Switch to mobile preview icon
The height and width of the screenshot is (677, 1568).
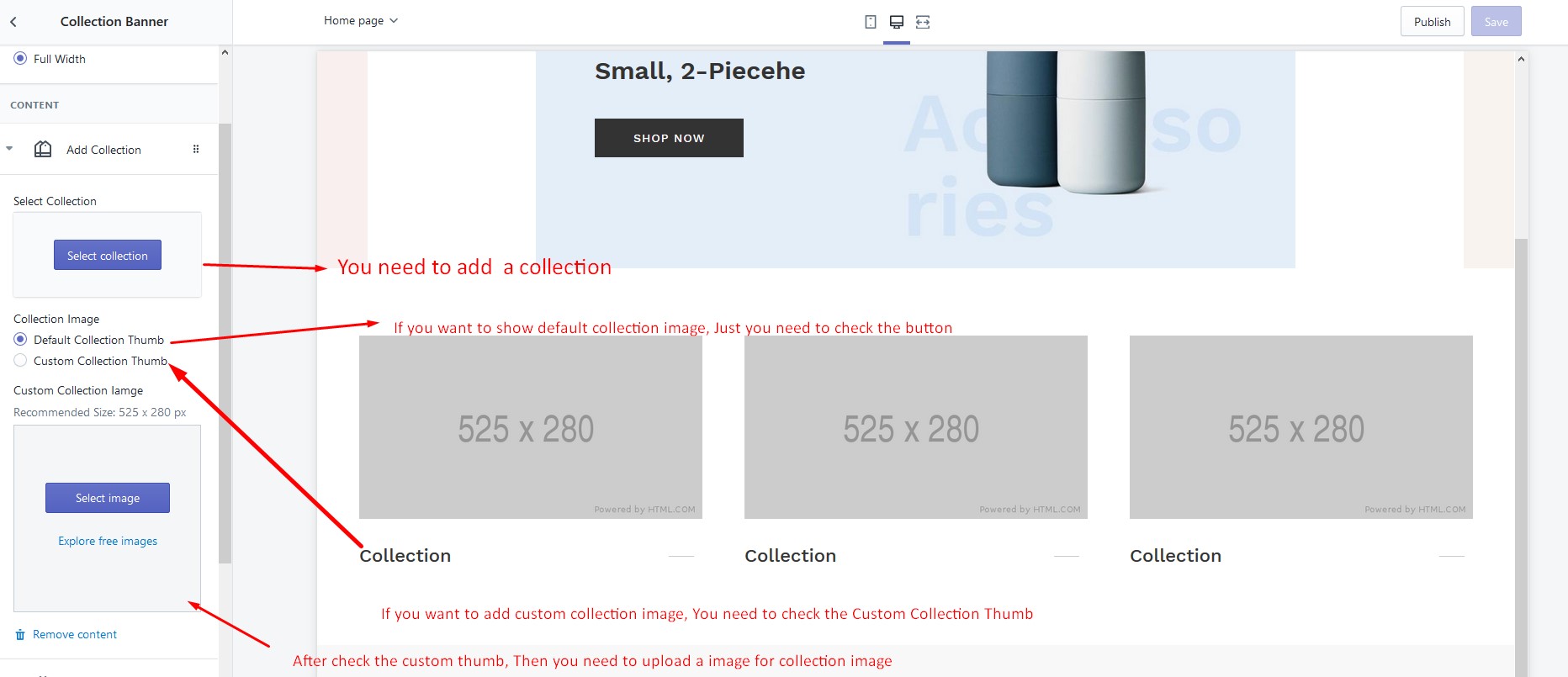pos(871,22)
